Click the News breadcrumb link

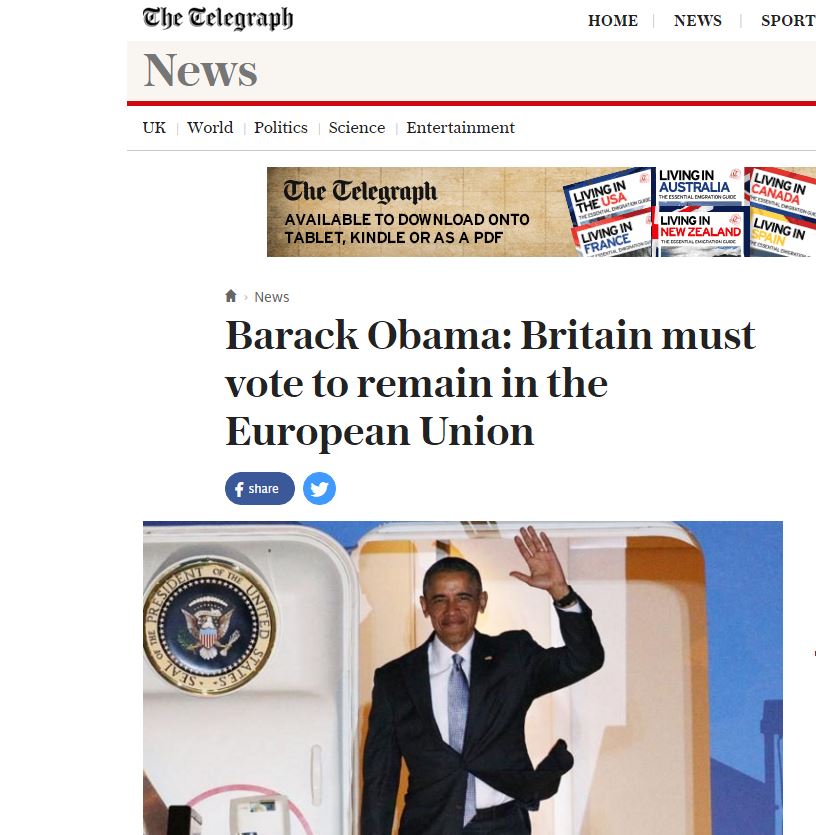[x=272, y=297]
